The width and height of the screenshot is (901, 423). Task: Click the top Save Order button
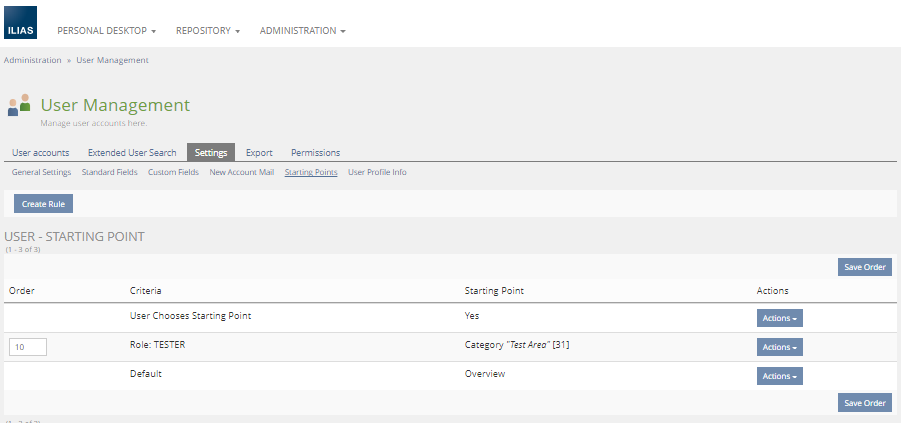[864, 267]
